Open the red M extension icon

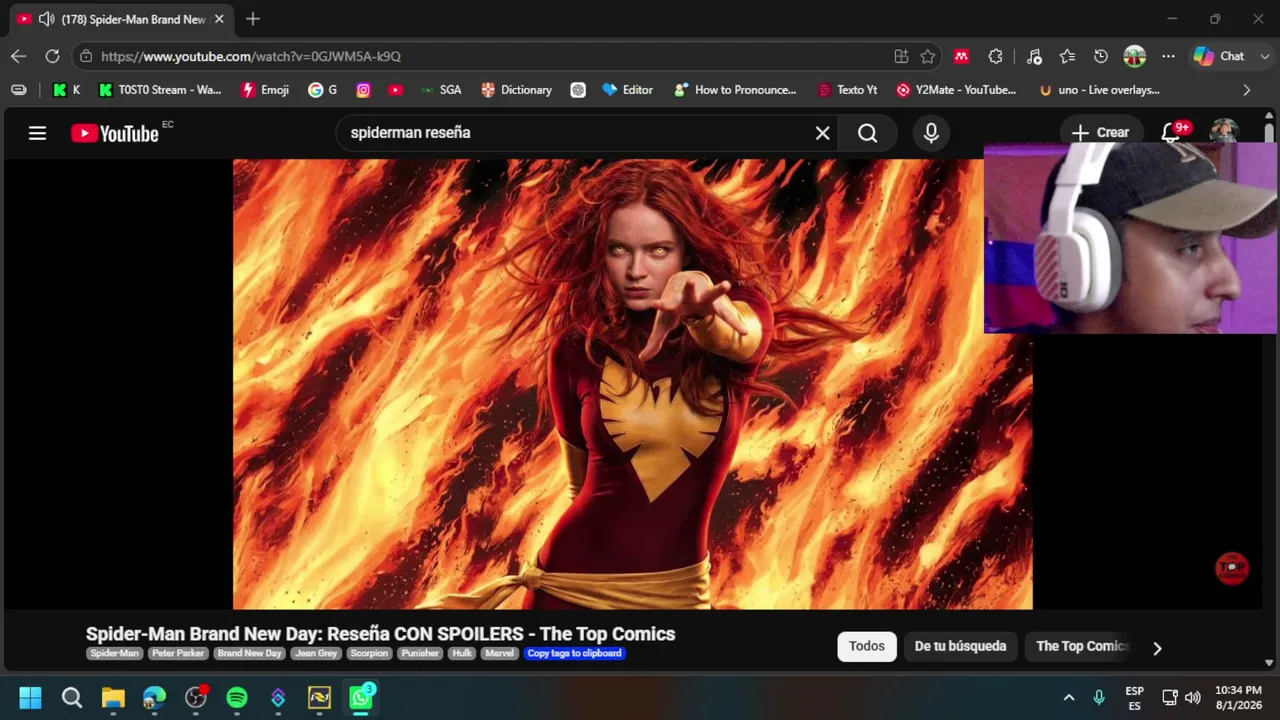[961, 56]
